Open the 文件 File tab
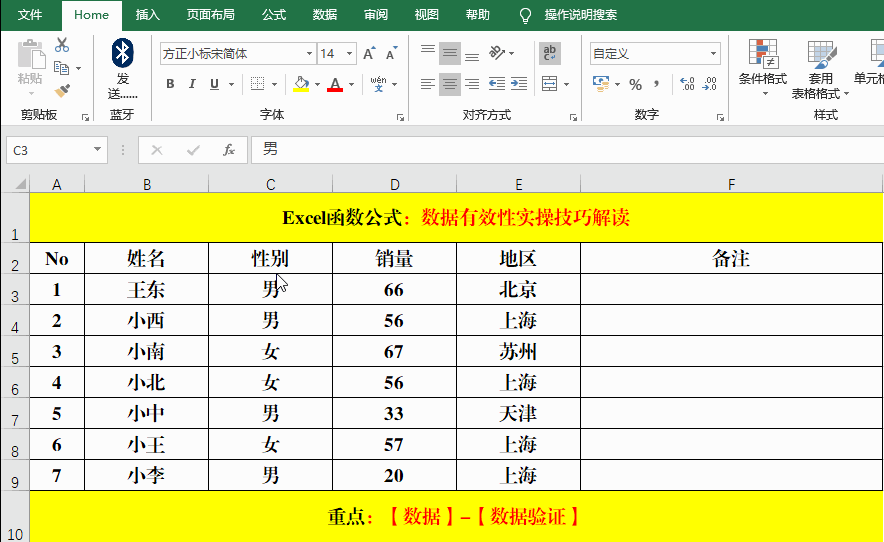This screenshot has height=542, width=884. pos(29,15)
